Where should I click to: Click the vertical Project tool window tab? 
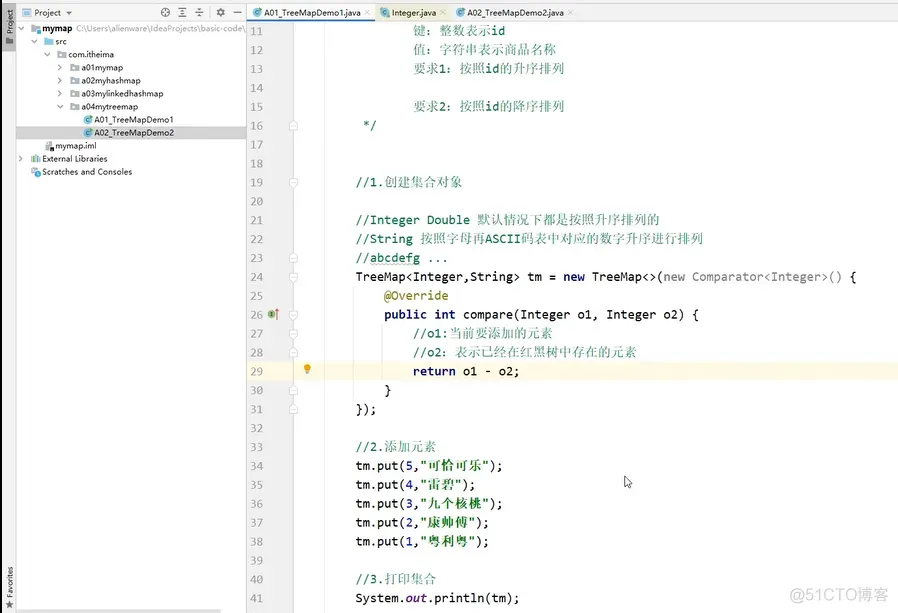tap(9, 26)
